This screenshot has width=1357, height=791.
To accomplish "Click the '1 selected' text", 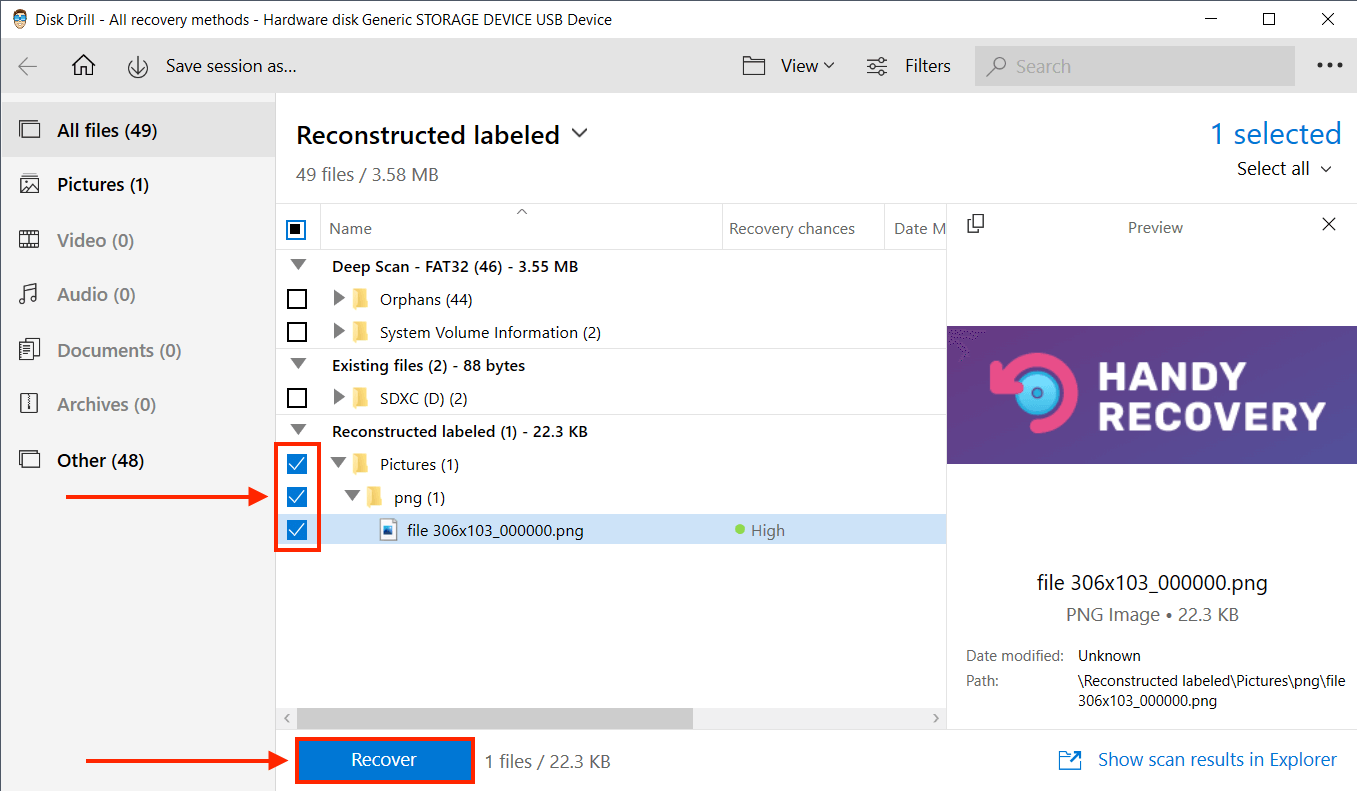I will [x=1276, y=134].
